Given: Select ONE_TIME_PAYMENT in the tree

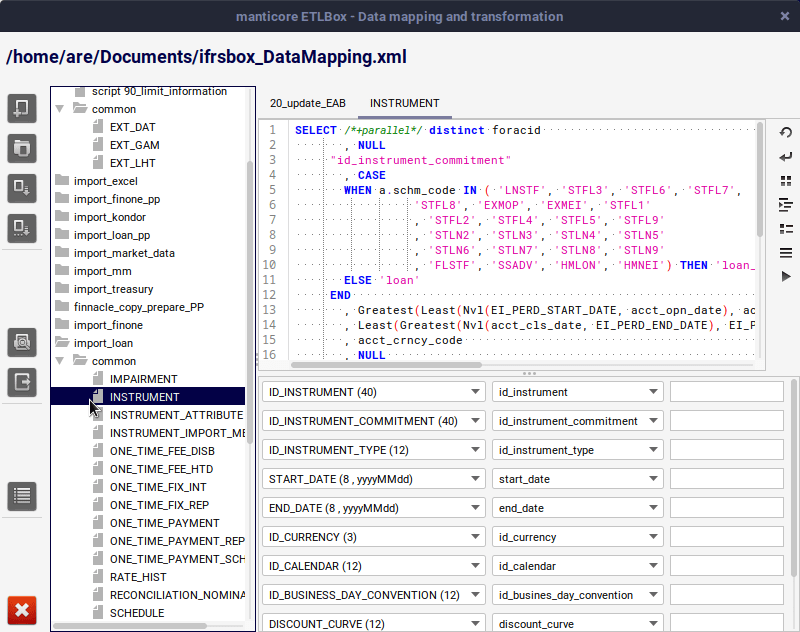Looking at the screenshot, I should 164,523.
